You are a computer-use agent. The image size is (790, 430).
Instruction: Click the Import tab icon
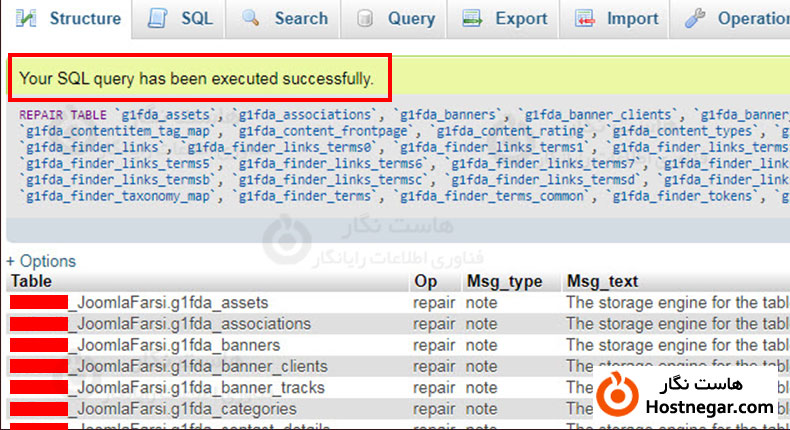pos(585,18)
